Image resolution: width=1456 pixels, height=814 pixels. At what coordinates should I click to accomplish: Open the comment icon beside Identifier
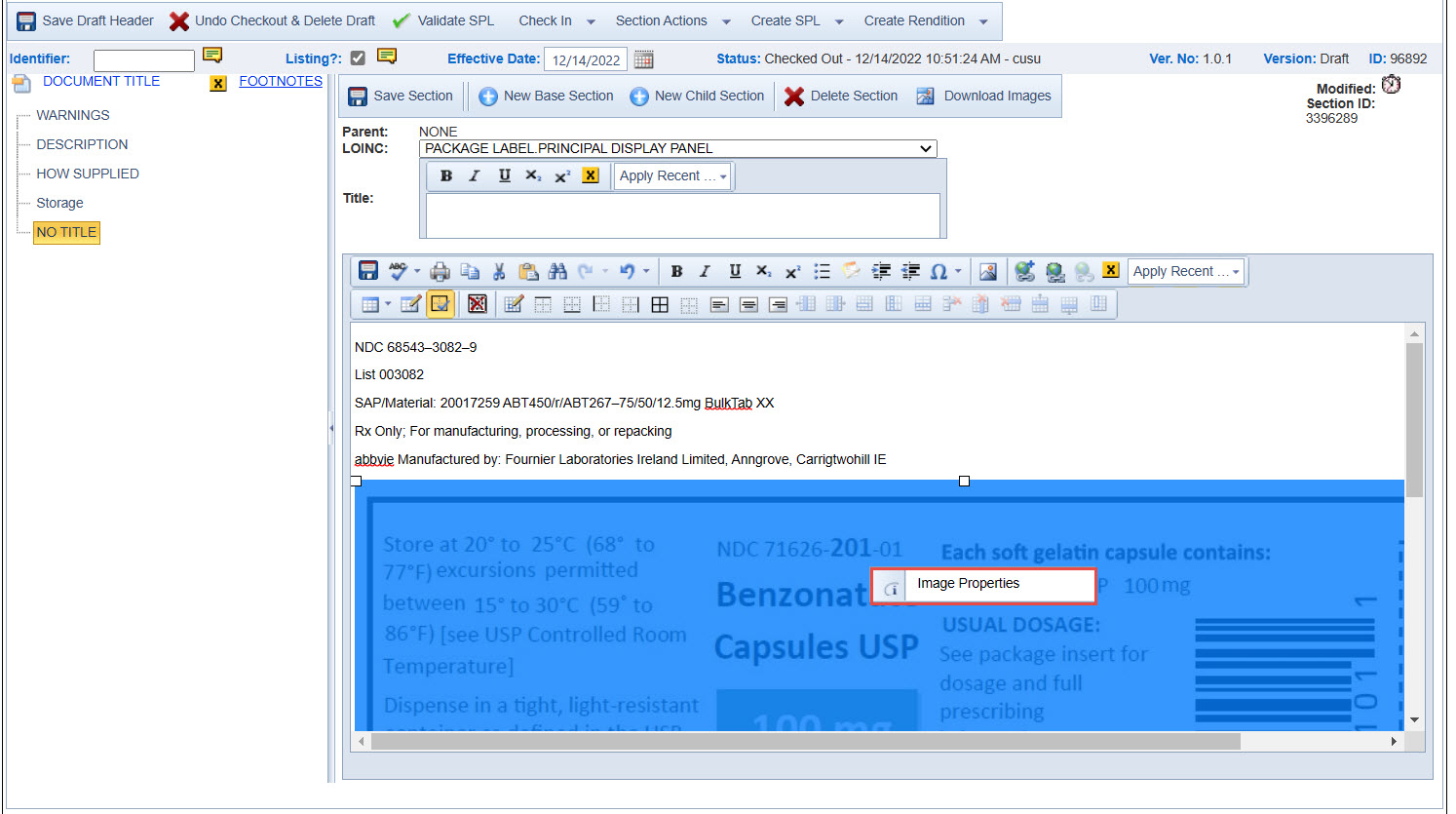point(212,56)
